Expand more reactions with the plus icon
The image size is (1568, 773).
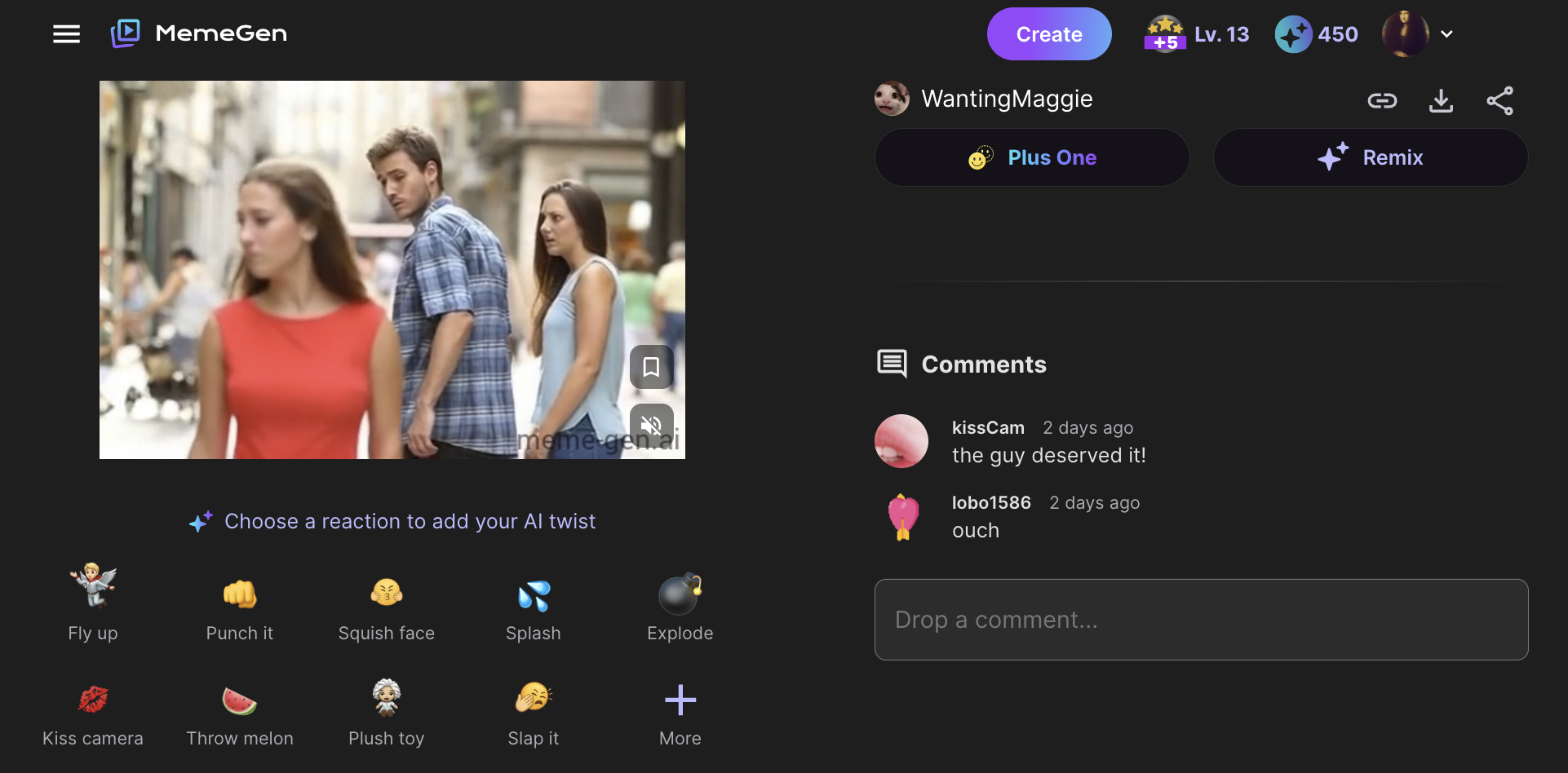click(680, 699)
